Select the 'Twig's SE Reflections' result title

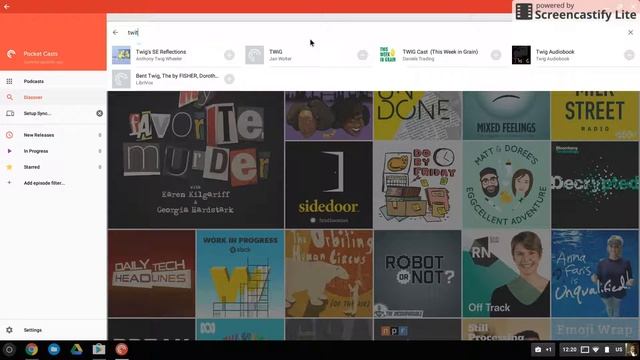coord(161,52)
